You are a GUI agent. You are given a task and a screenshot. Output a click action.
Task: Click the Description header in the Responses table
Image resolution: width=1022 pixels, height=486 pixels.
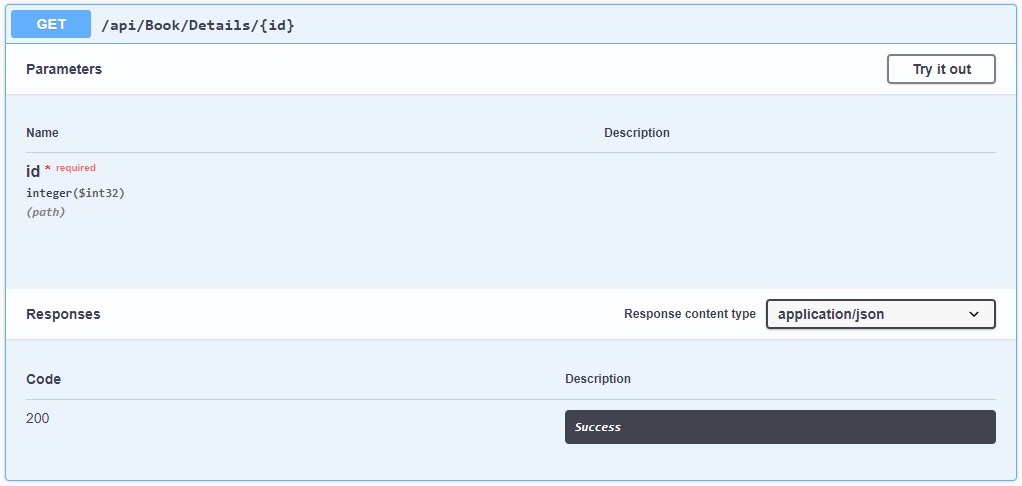[x=598, y=379]
